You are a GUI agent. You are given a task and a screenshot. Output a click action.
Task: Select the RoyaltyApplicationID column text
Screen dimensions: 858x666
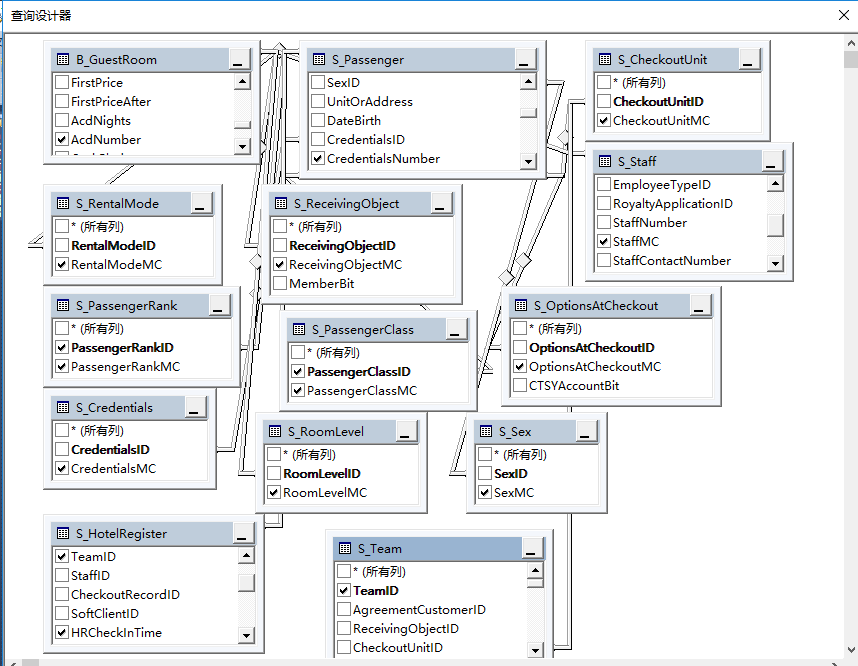[673, 204]
